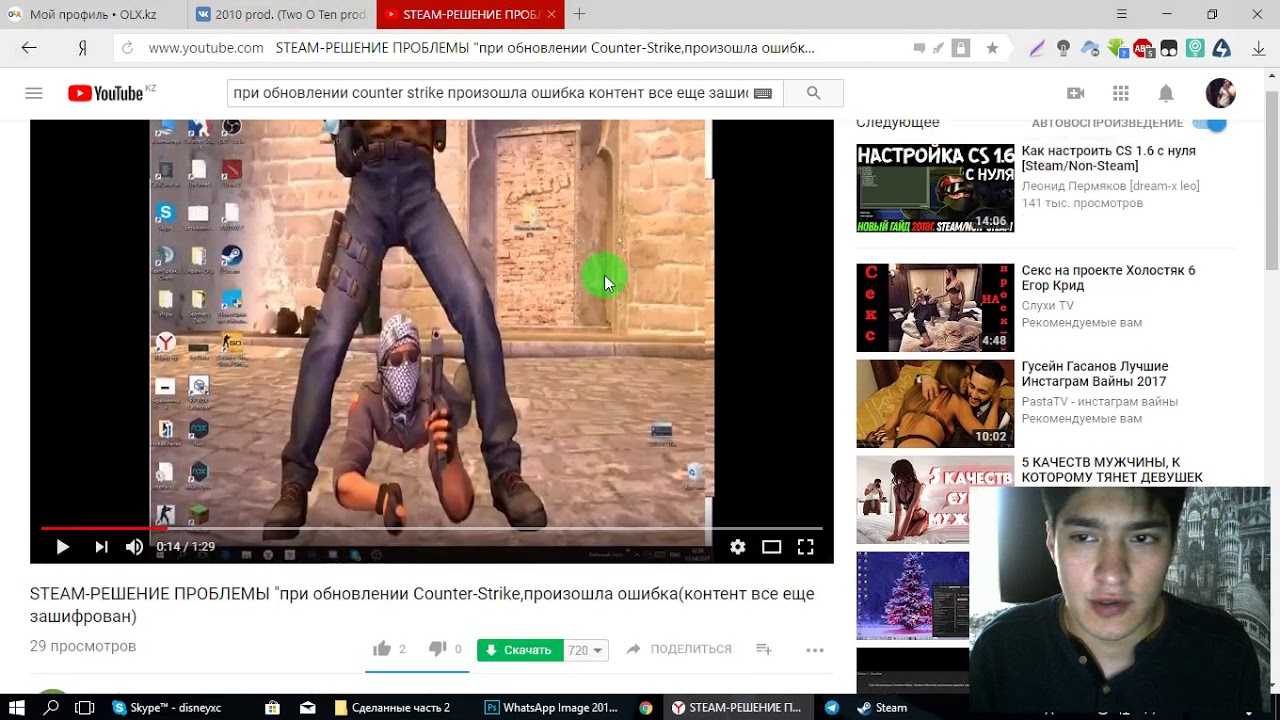
Task: Open the Christmas tree desktop thumbnail
Action: [913, 595]
